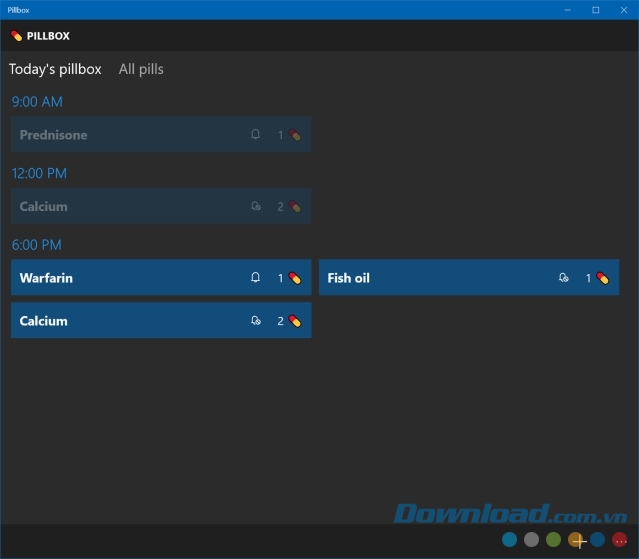Click the muted bell on 12:00 PM Calcium
Screen dimensions: 639x559
click(255, 207)
